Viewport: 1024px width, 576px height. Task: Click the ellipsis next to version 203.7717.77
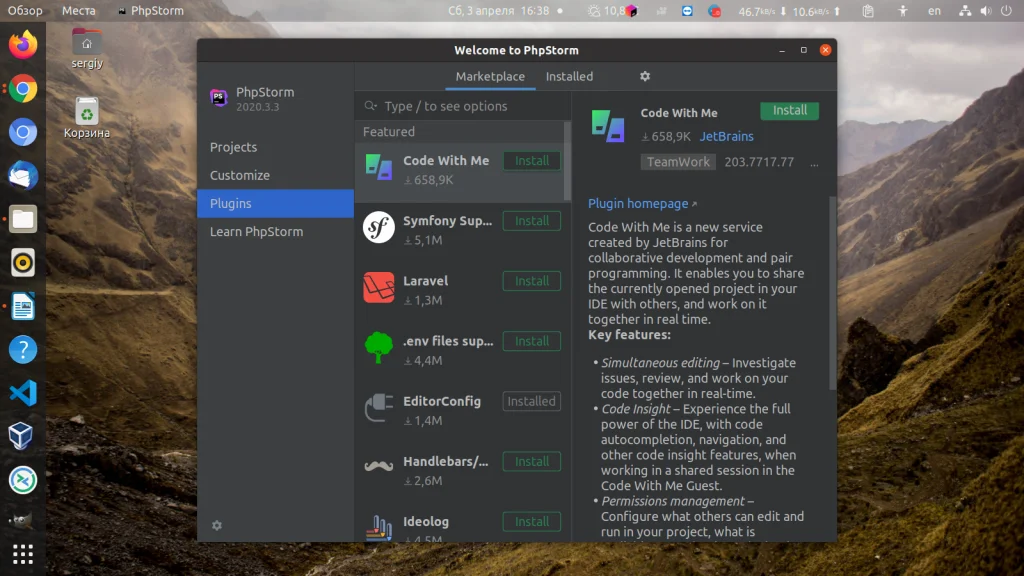(x=814, y=163)
